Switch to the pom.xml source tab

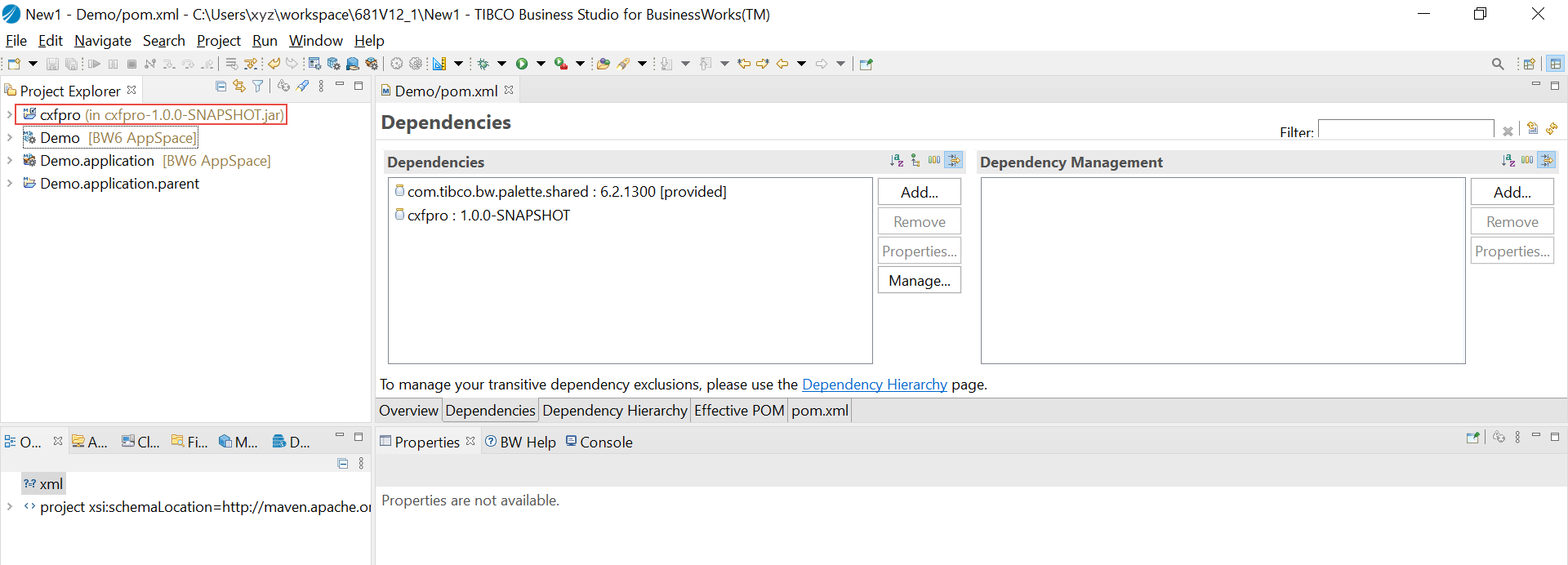tap(820, 410)
